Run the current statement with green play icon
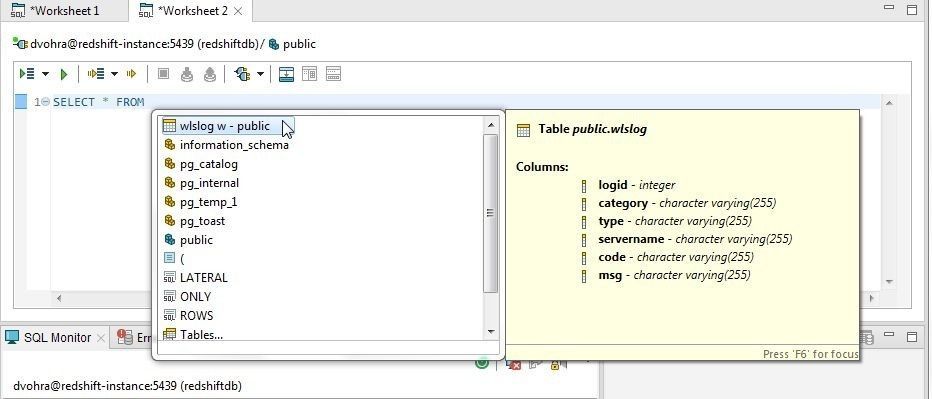The image size is (932, 399). coord(64,74)
